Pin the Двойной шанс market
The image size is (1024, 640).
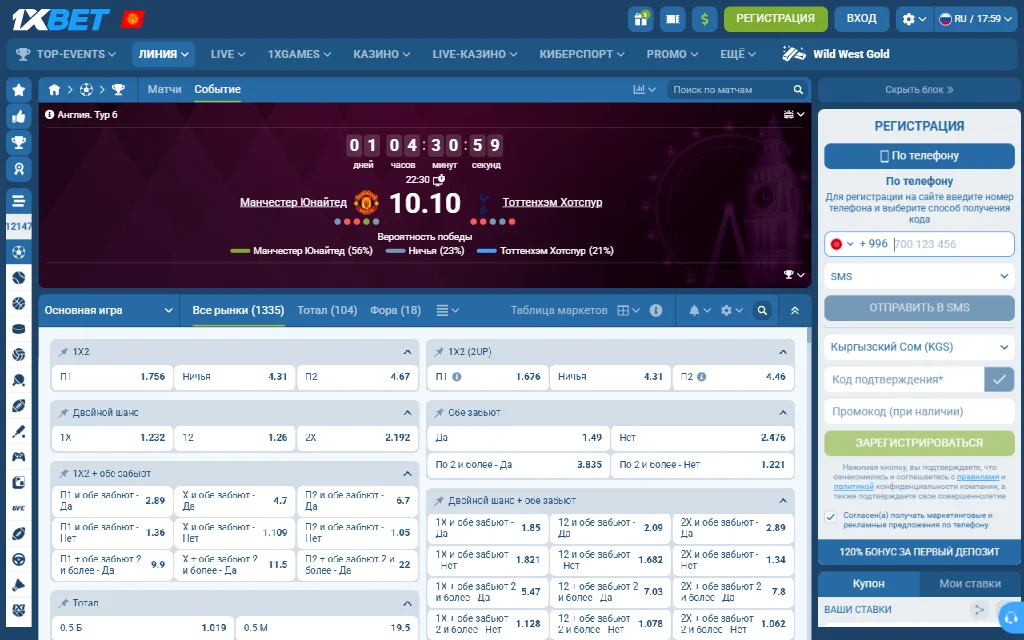click(x=63, y=413)
